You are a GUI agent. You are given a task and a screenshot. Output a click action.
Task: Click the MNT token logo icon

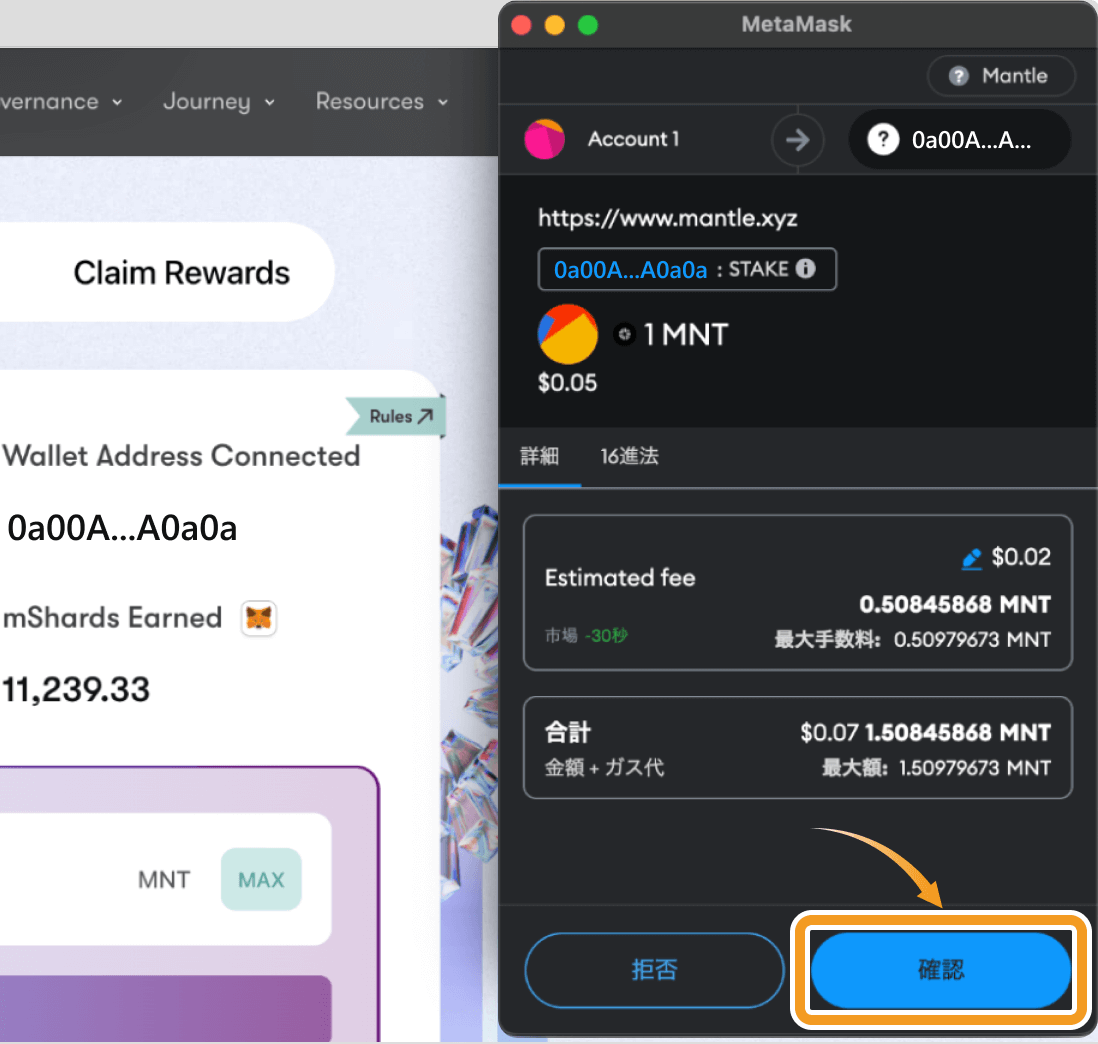coord(568,334)
